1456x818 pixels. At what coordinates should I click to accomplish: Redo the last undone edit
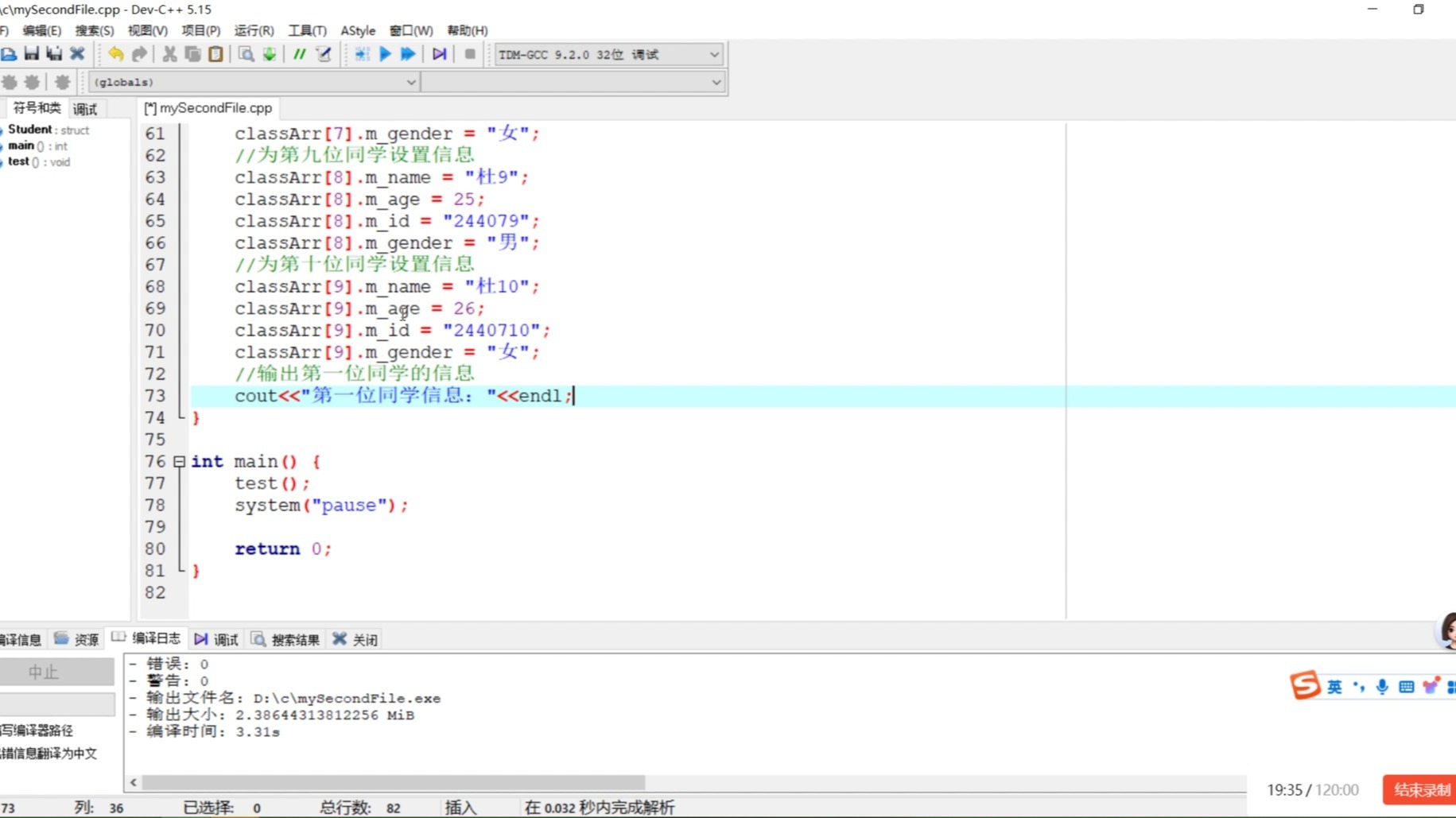[139, 54]
